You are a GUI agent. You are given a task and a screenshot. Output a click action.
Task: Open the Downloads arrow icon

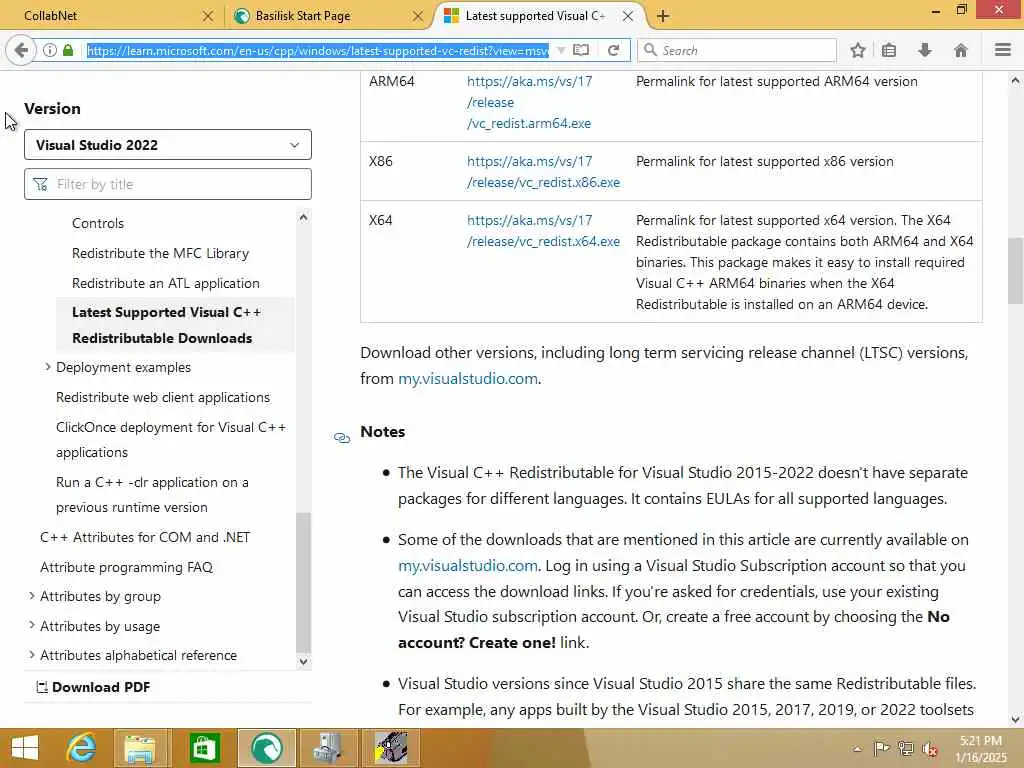coord(925,50)
